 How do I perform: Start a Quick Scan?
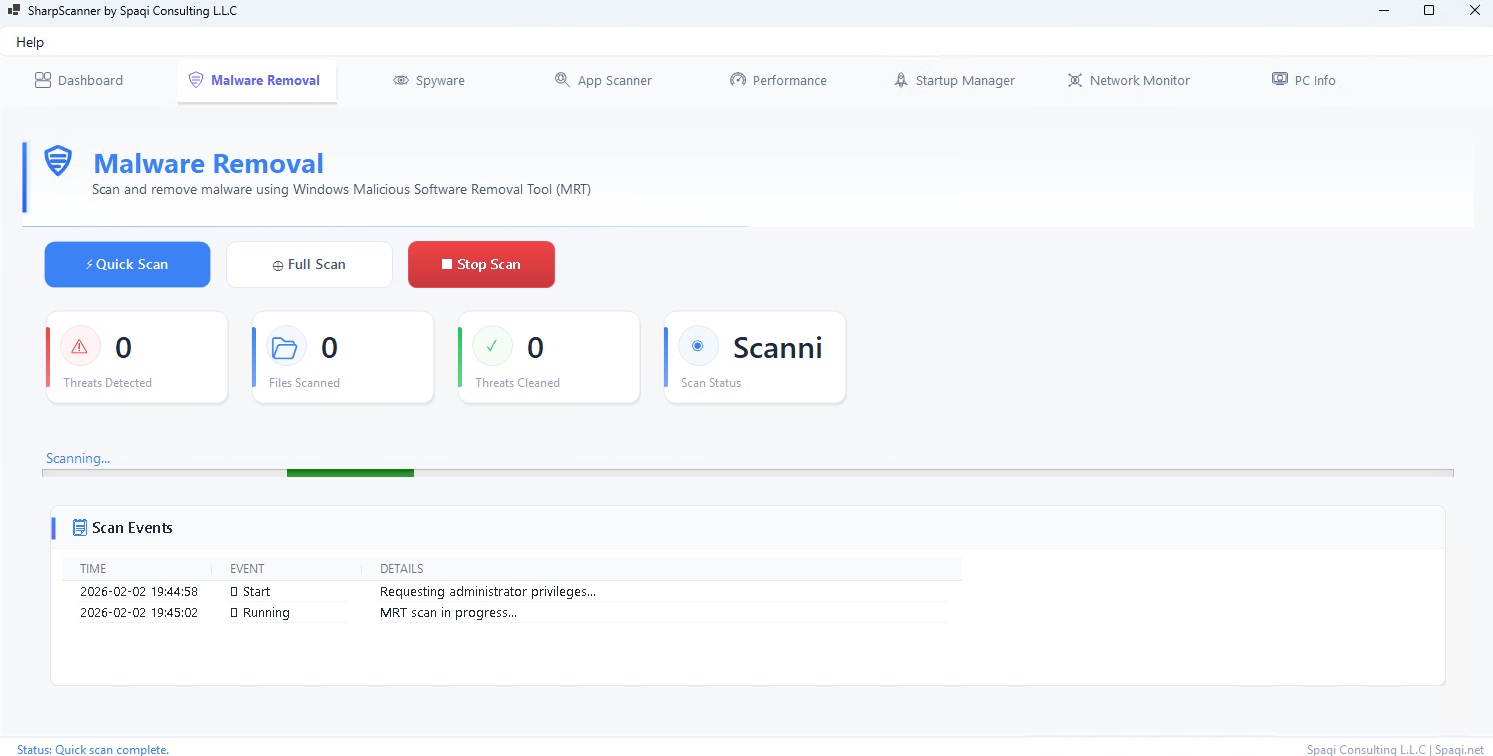tap(127, 264)
